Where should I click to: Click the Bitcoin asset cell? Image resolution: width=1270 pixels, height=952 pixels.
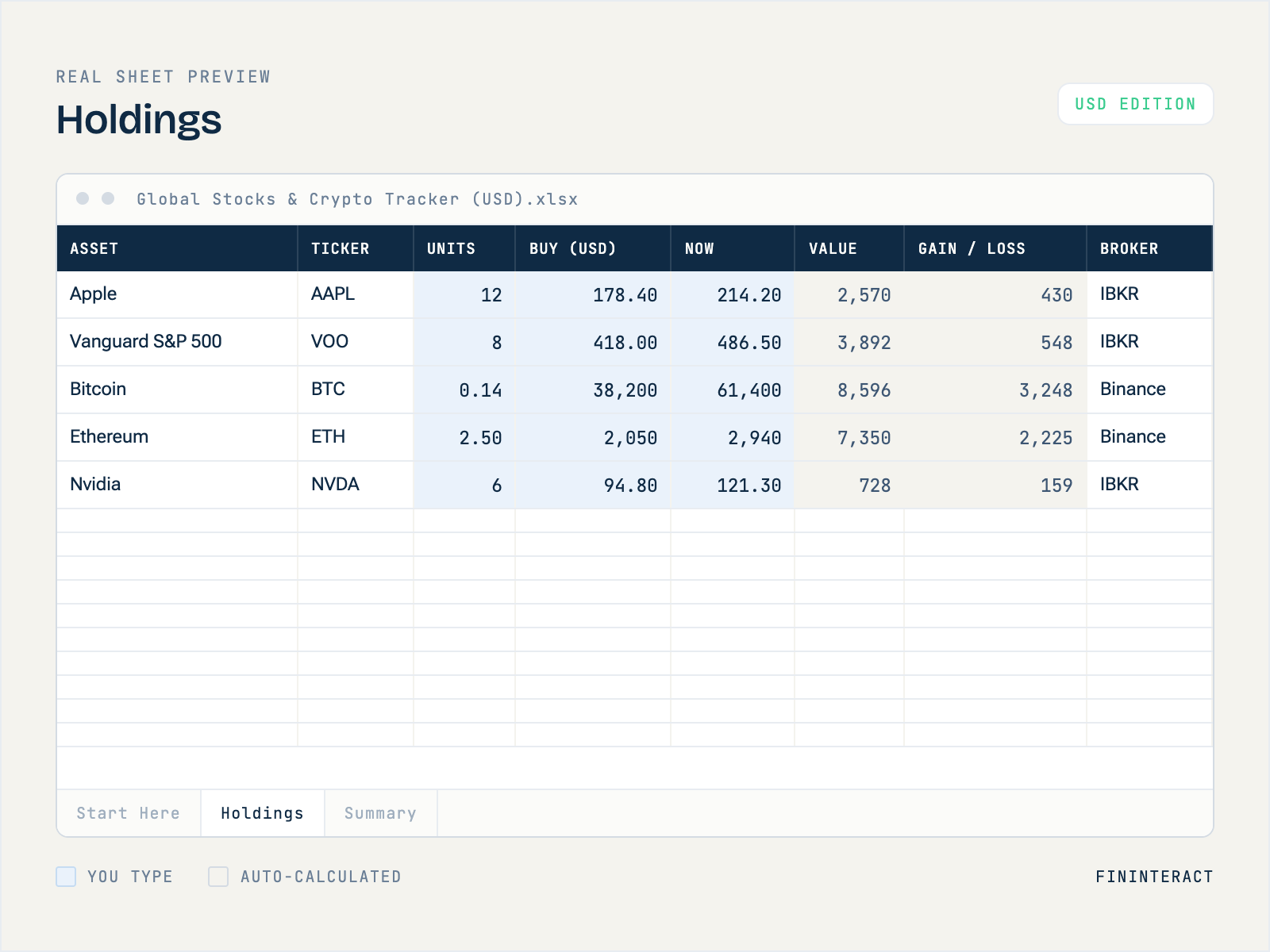coord(177,390)
